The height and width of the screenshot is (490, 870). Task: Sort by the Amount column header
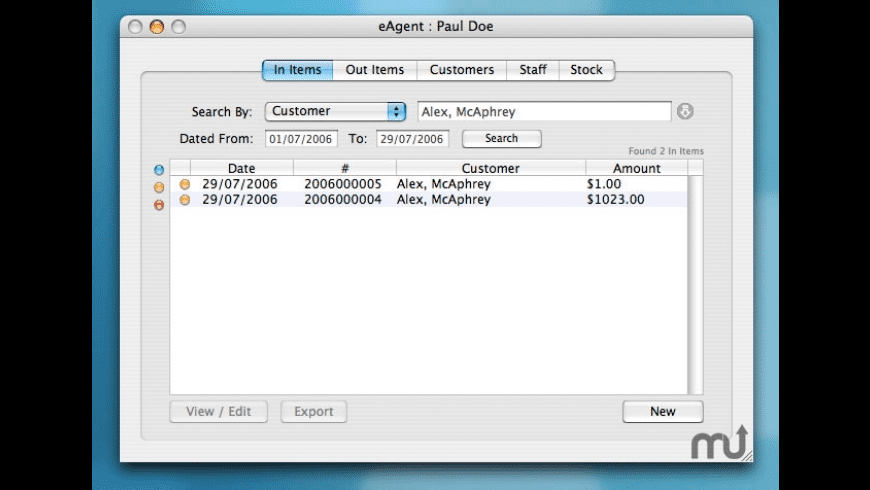point(636,168)
